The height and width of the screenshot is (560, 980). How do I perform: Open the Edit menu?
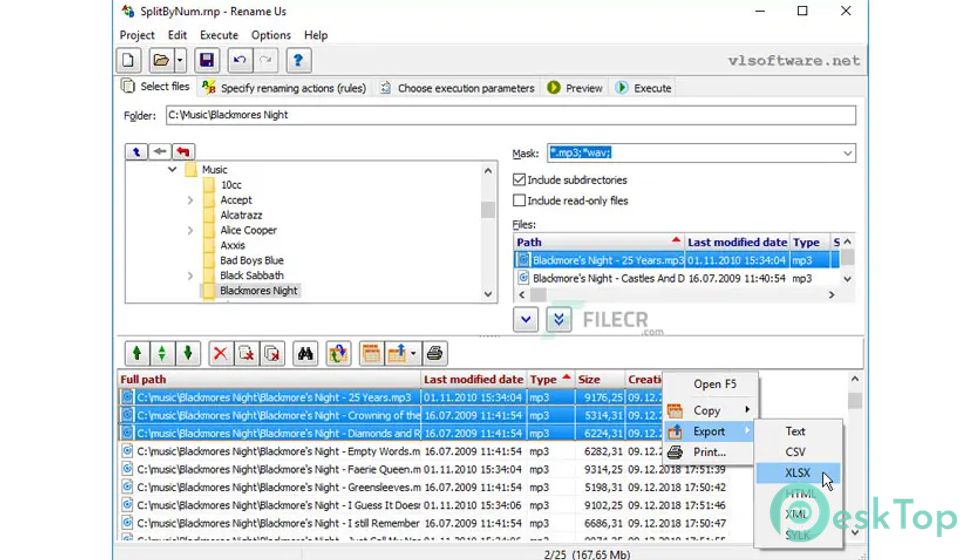[x=178, y=35]
